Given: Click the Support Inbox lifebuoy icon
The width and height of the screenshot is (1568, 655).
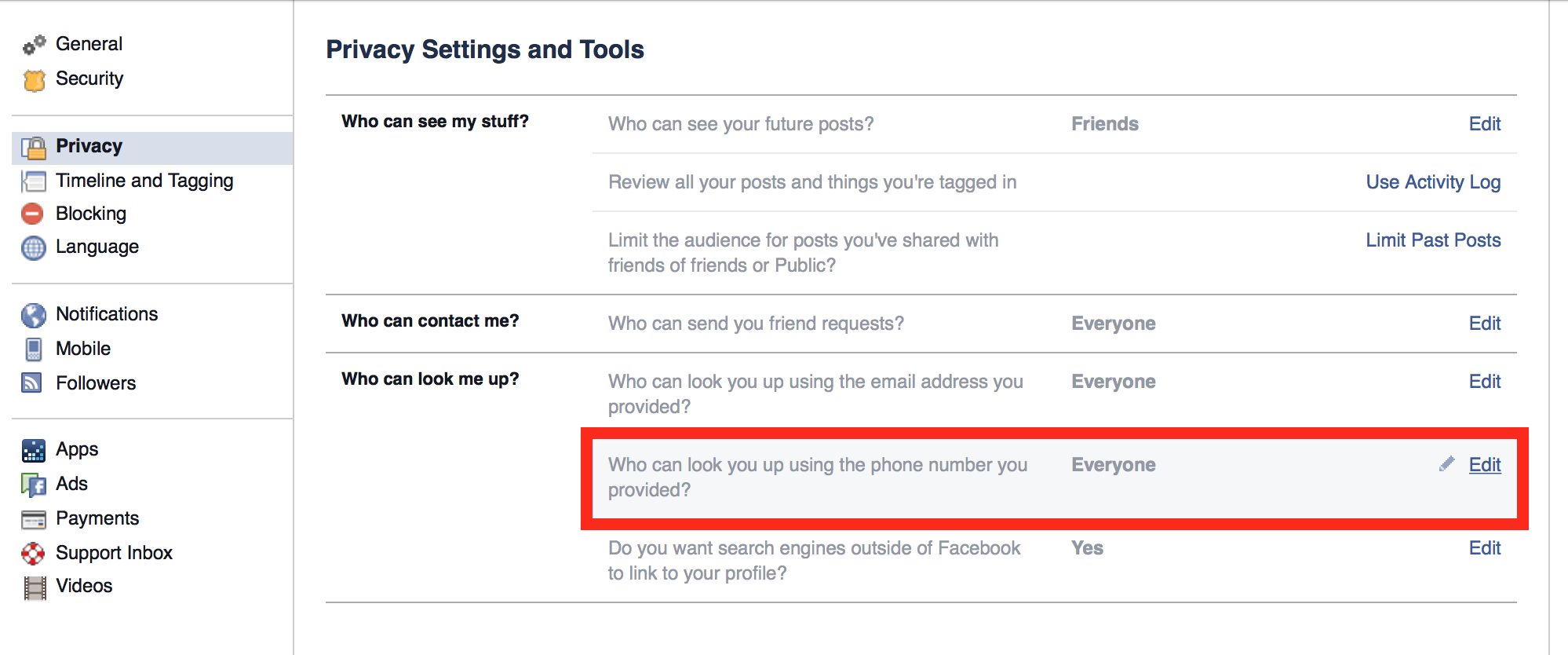Looking at the screenshot, I should (34, 554).
